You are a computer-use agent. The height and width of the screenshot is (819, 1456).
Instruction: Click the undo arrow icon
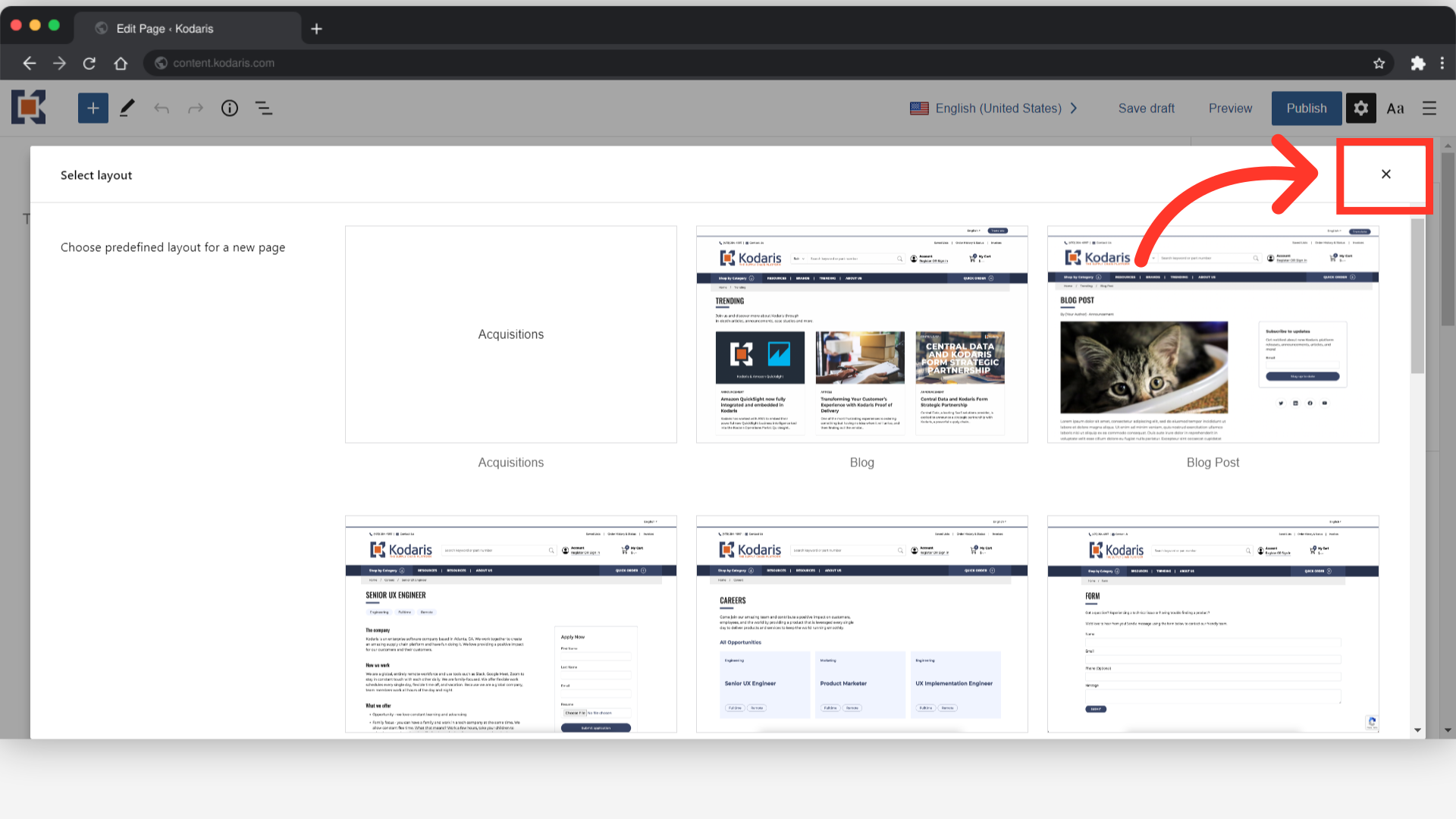[x=162, y=108]
